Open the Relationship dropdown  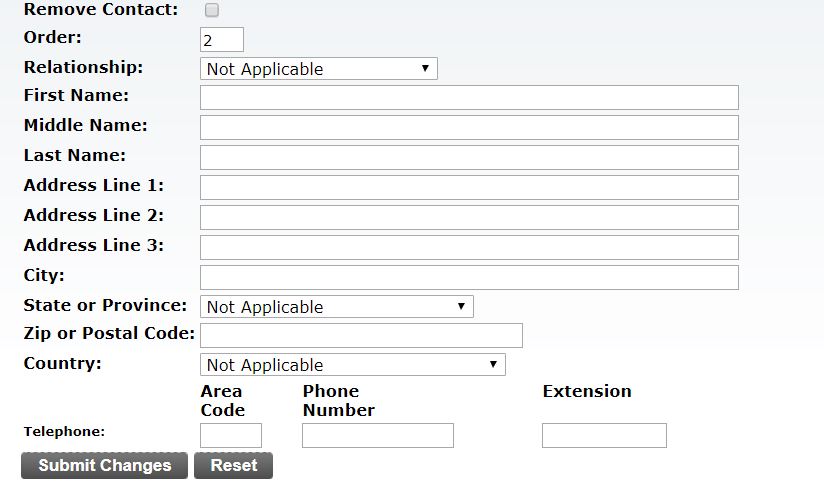318,69
